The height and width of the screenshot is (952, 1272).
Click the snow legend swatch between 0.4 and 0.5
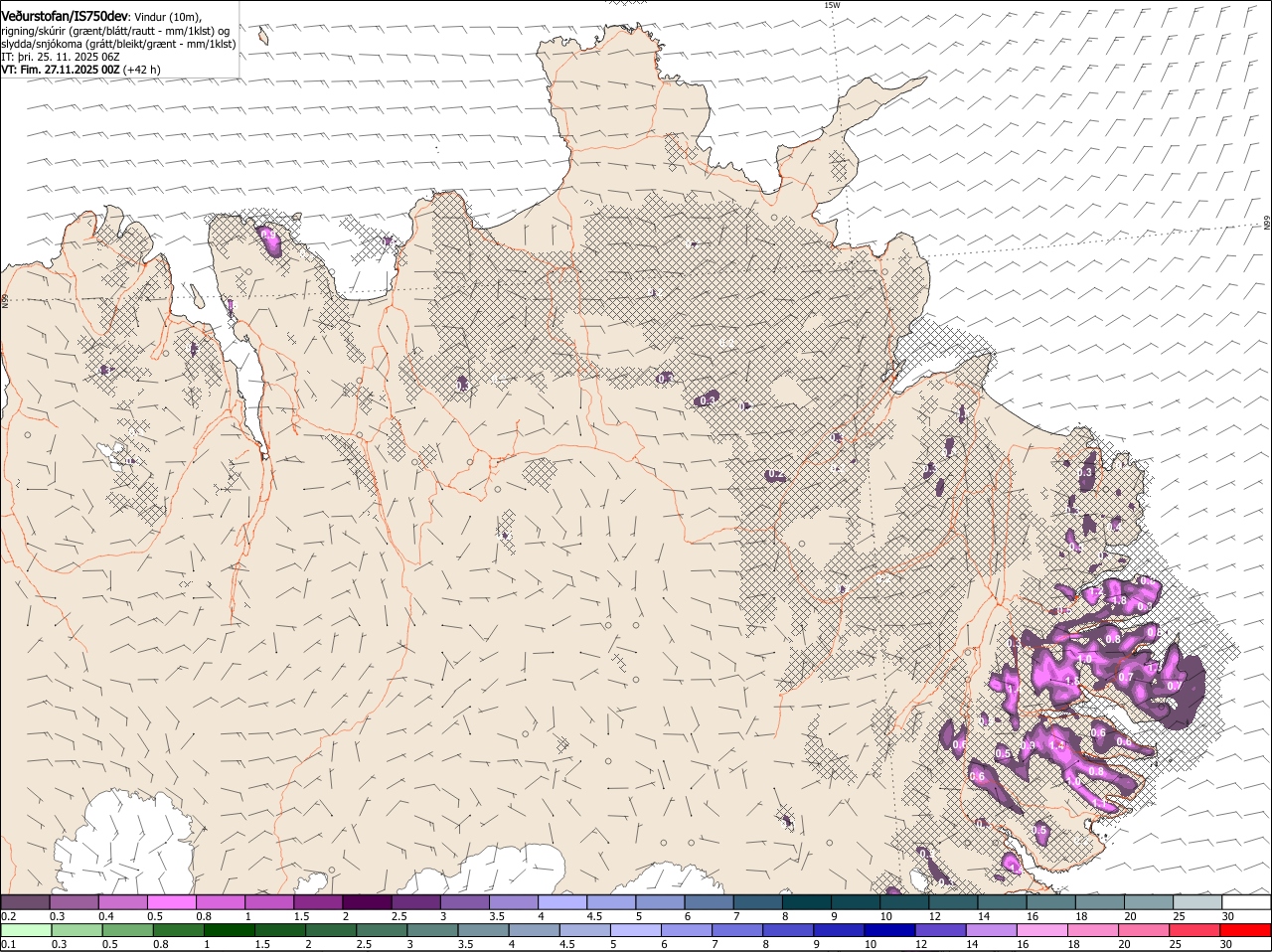122,902
